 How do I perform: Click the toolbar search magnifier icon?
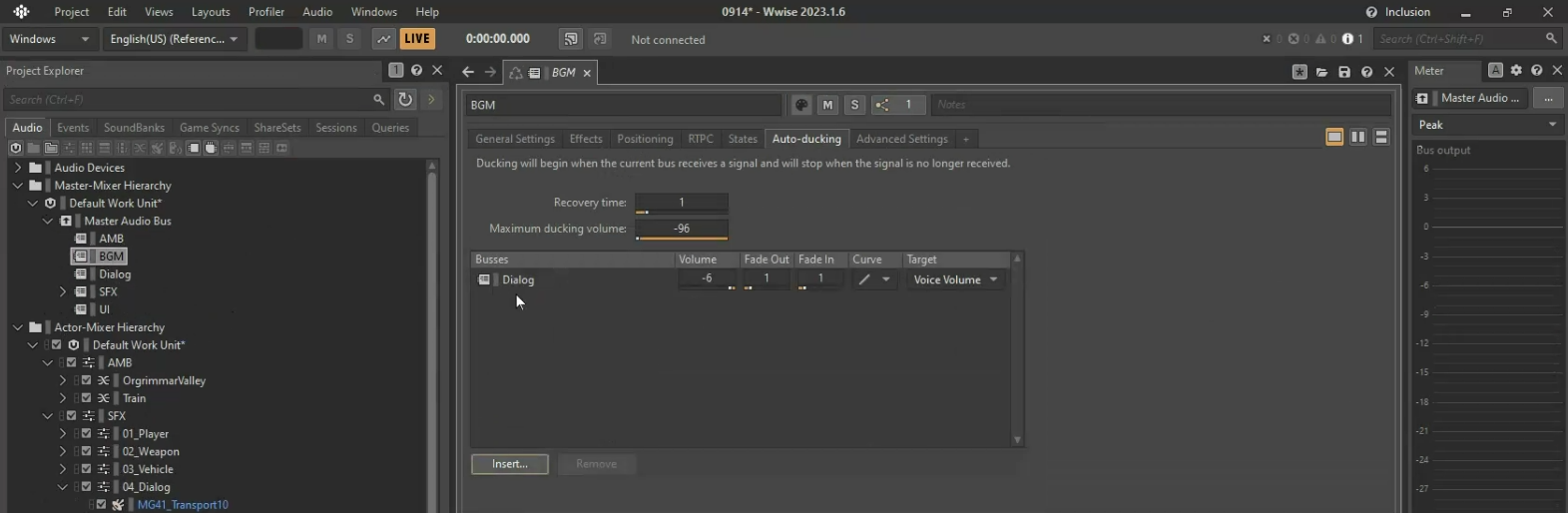1551,39
